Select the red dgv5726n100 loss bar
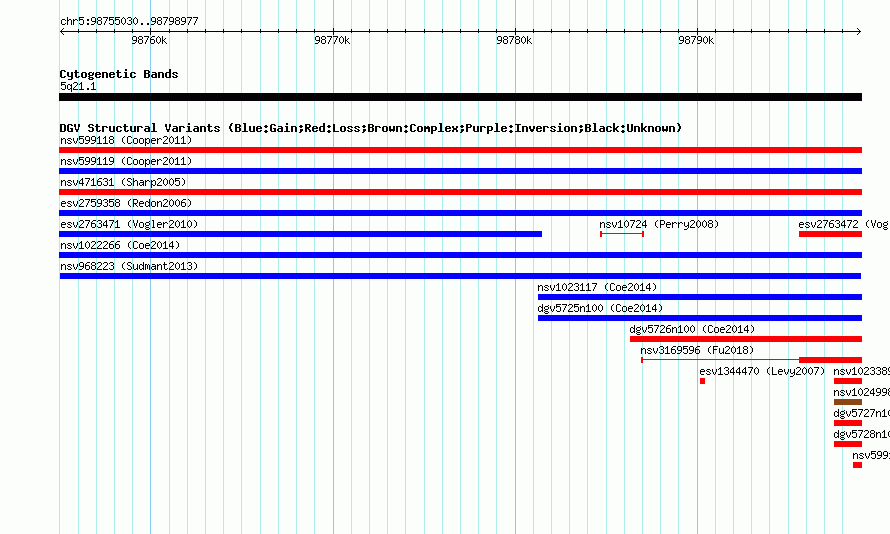 click(746, 339)
